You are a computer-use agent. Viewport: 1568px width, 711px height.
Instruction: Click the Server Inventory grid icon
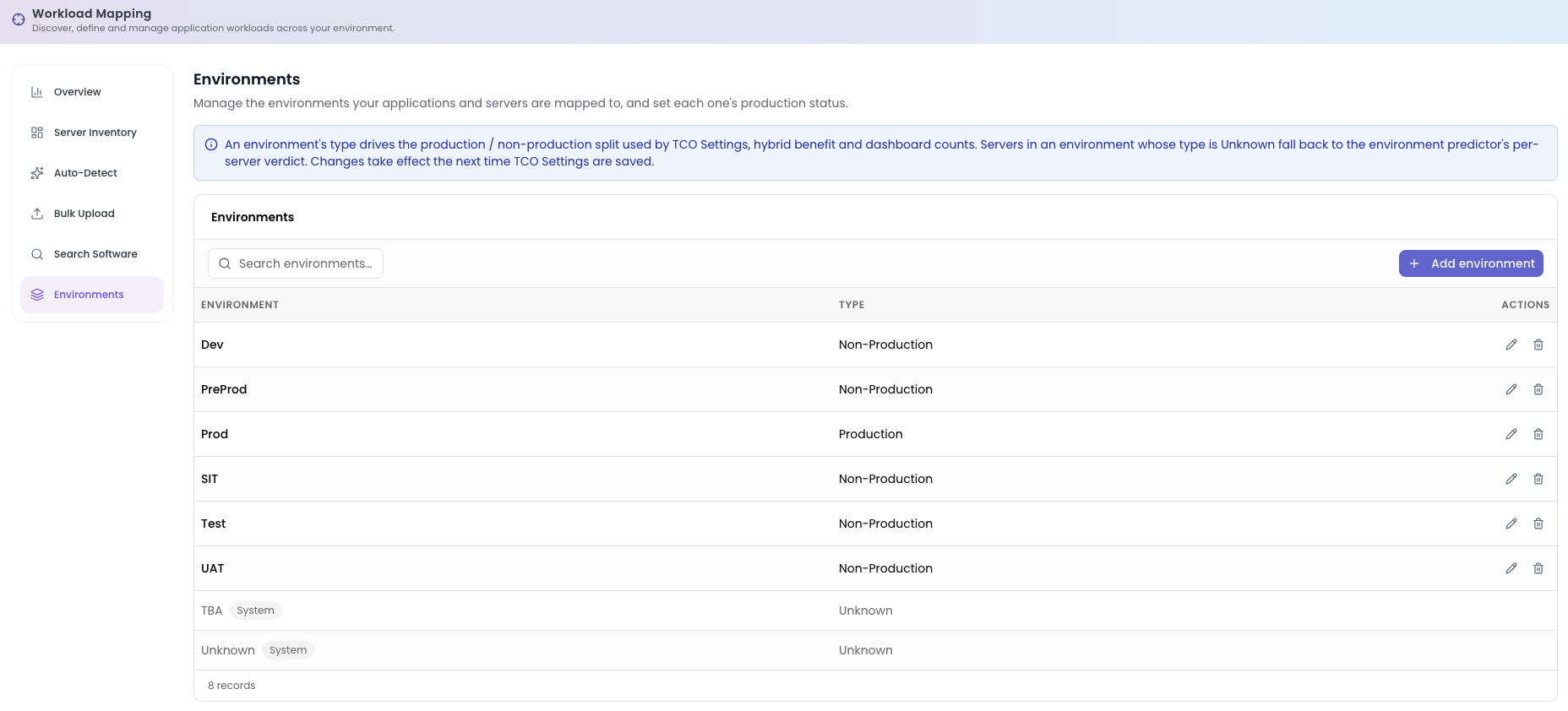[37, 133]
